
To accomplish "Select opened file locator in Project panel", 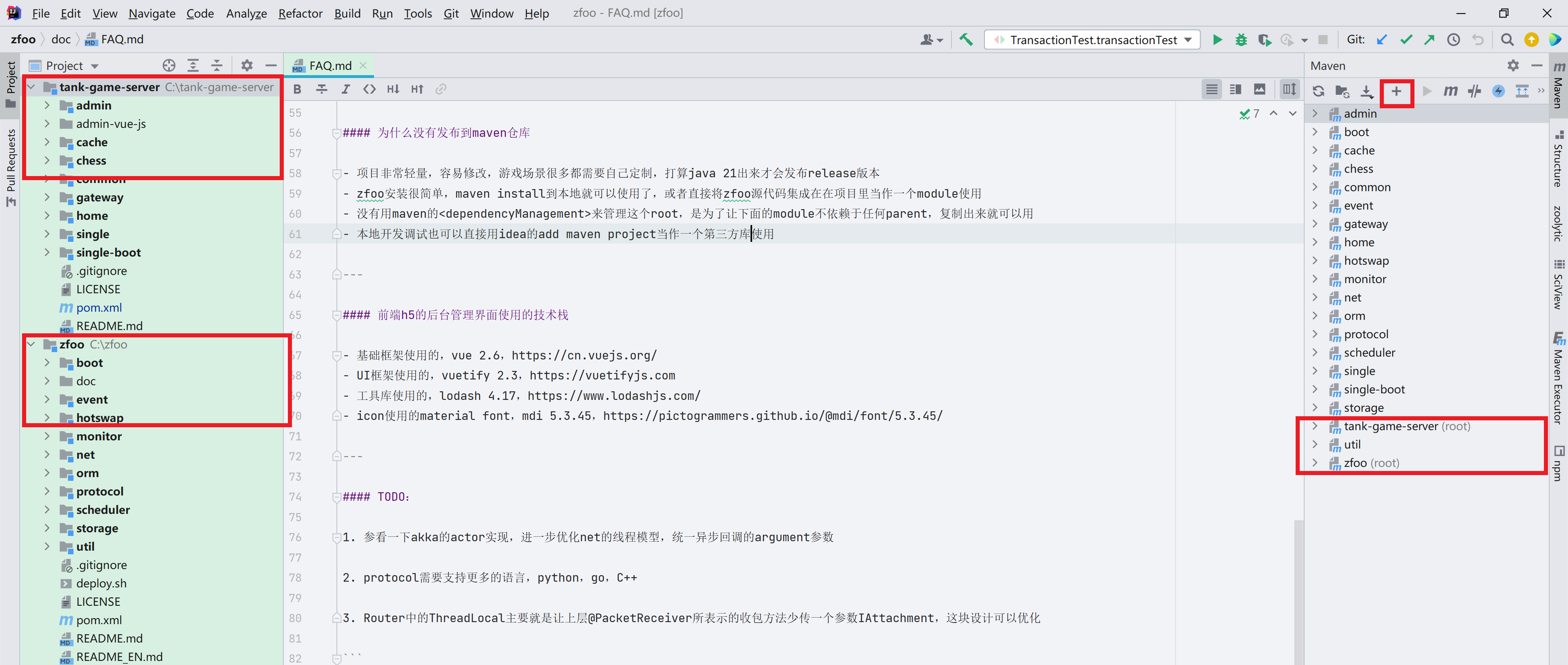I will pyautogui.click(x=169, y=65).
